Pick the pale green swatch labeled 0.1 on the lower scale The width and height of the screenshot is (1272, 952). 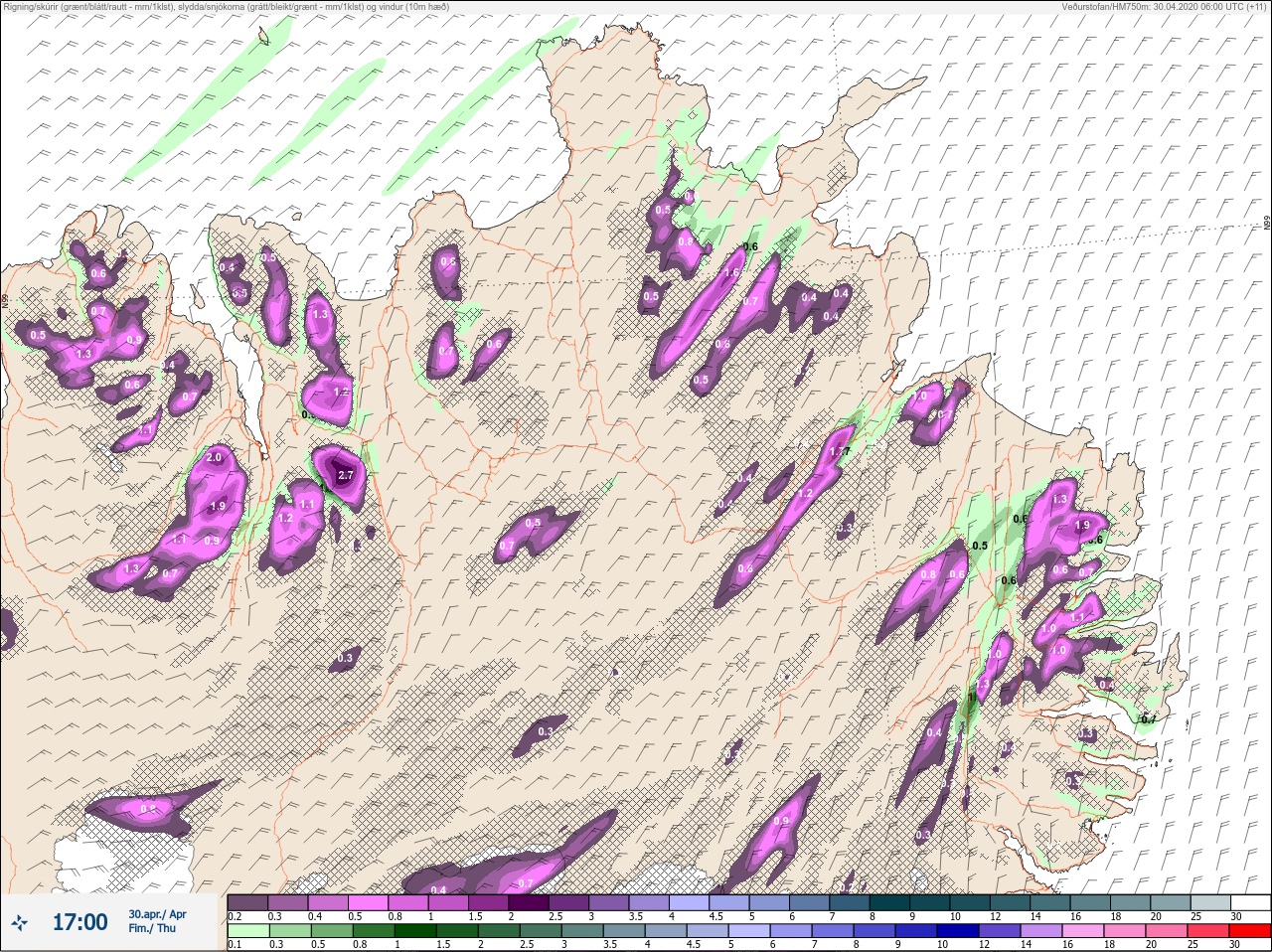tap(247, 931)
